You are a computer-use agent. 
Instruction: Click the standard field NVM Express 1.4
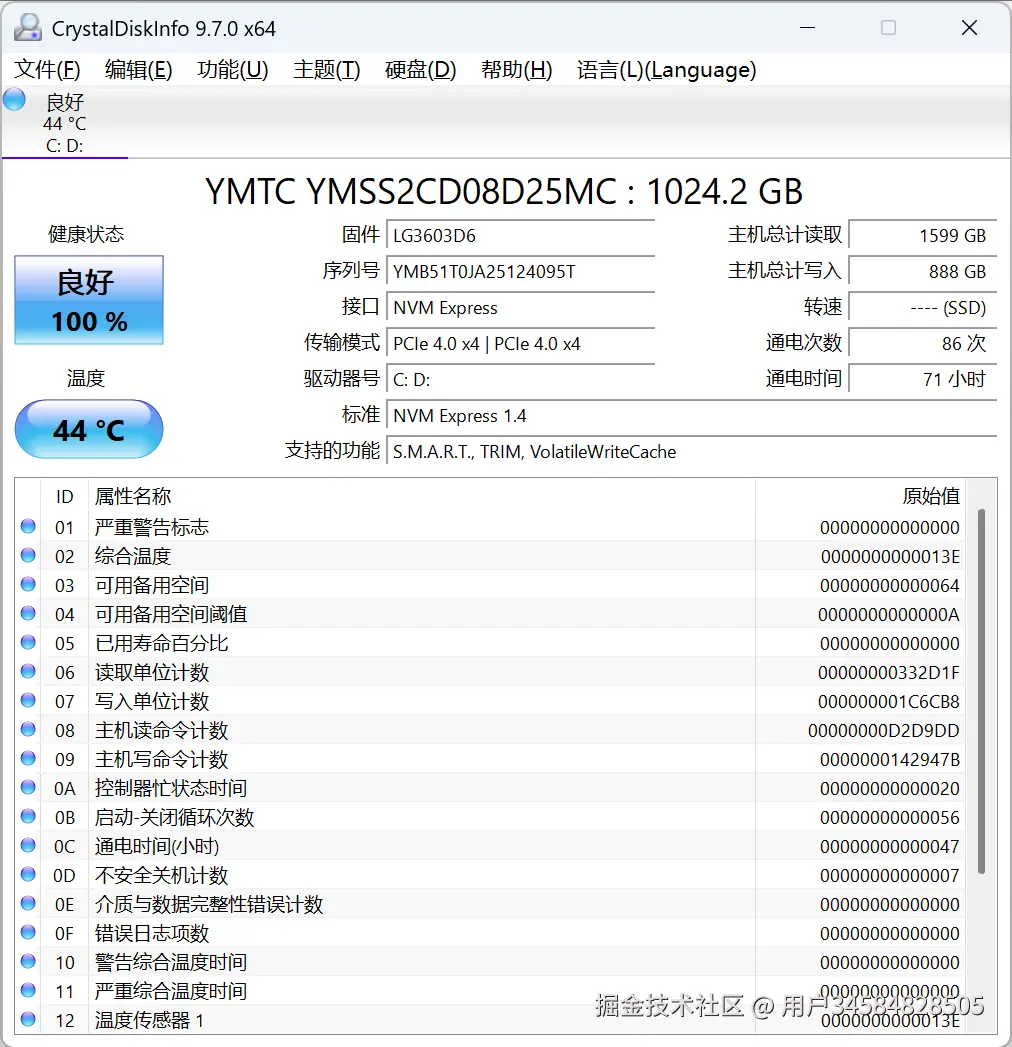tap(692, 416)
